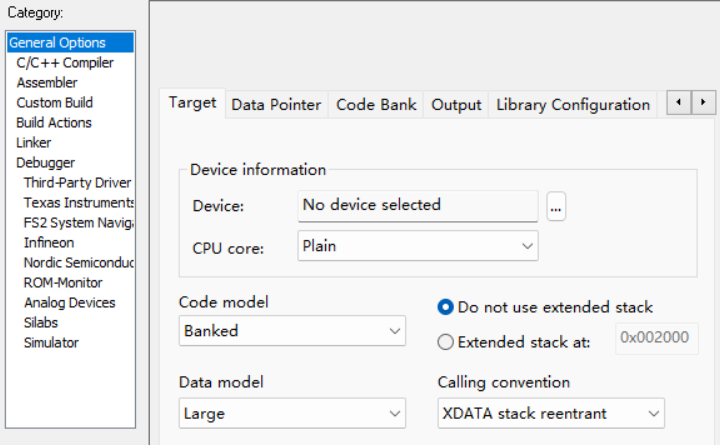Expand the Code model dropdown

click(x=293, y=331)
